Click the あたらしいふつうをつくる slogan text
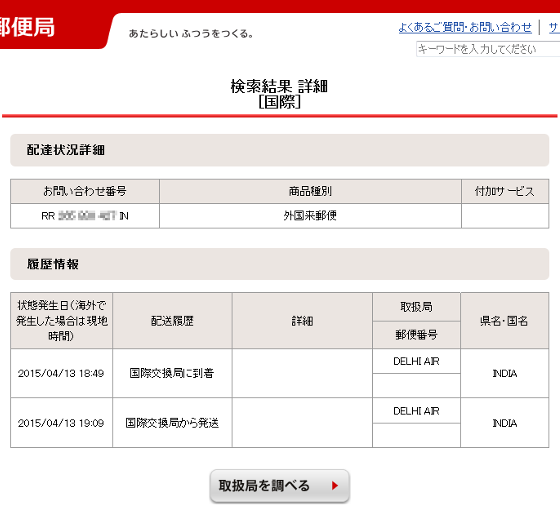This screenshot has height=522, width=560. (191, 34)
